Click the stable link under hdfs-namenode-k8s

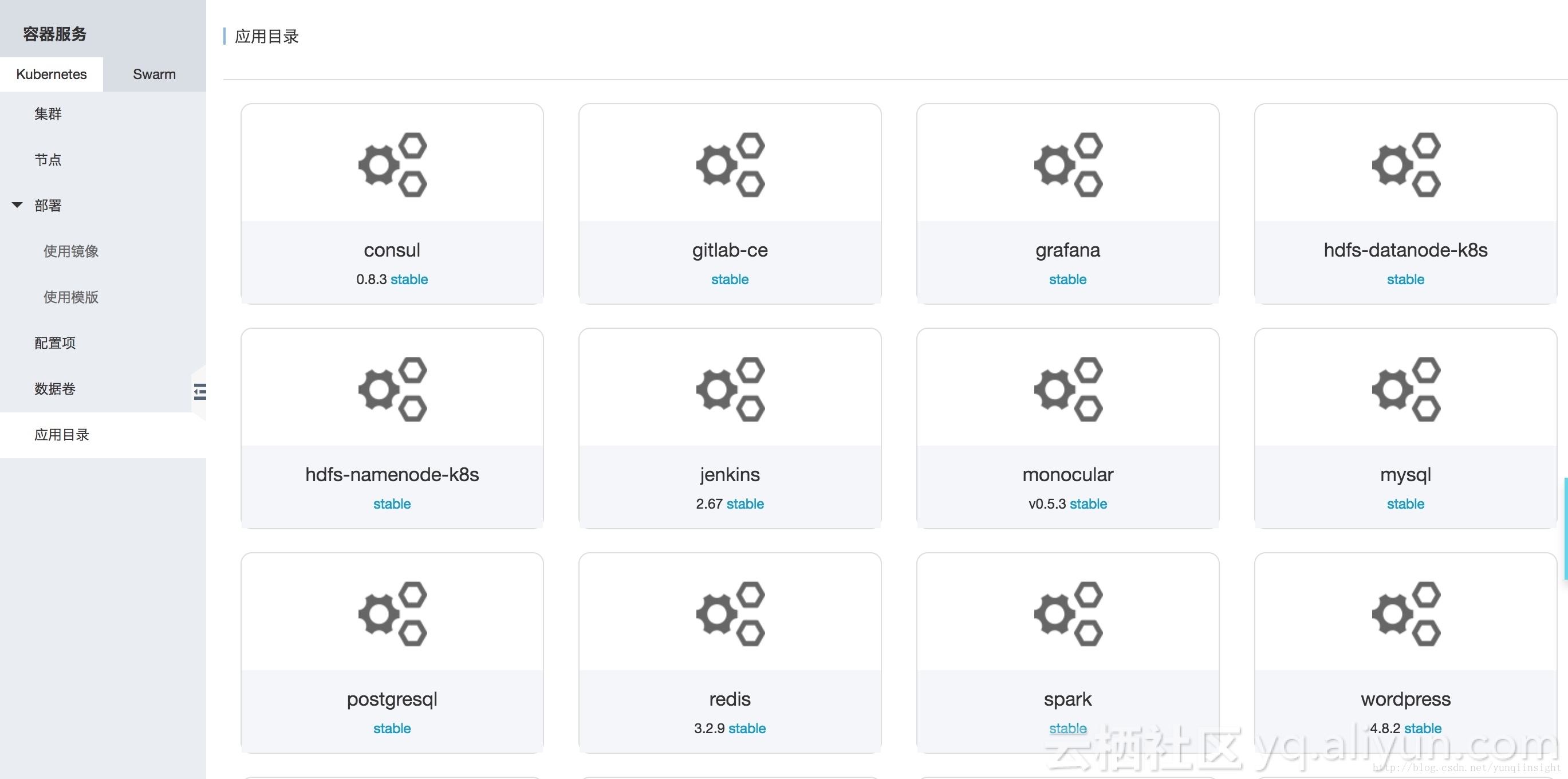coord(392,504)
